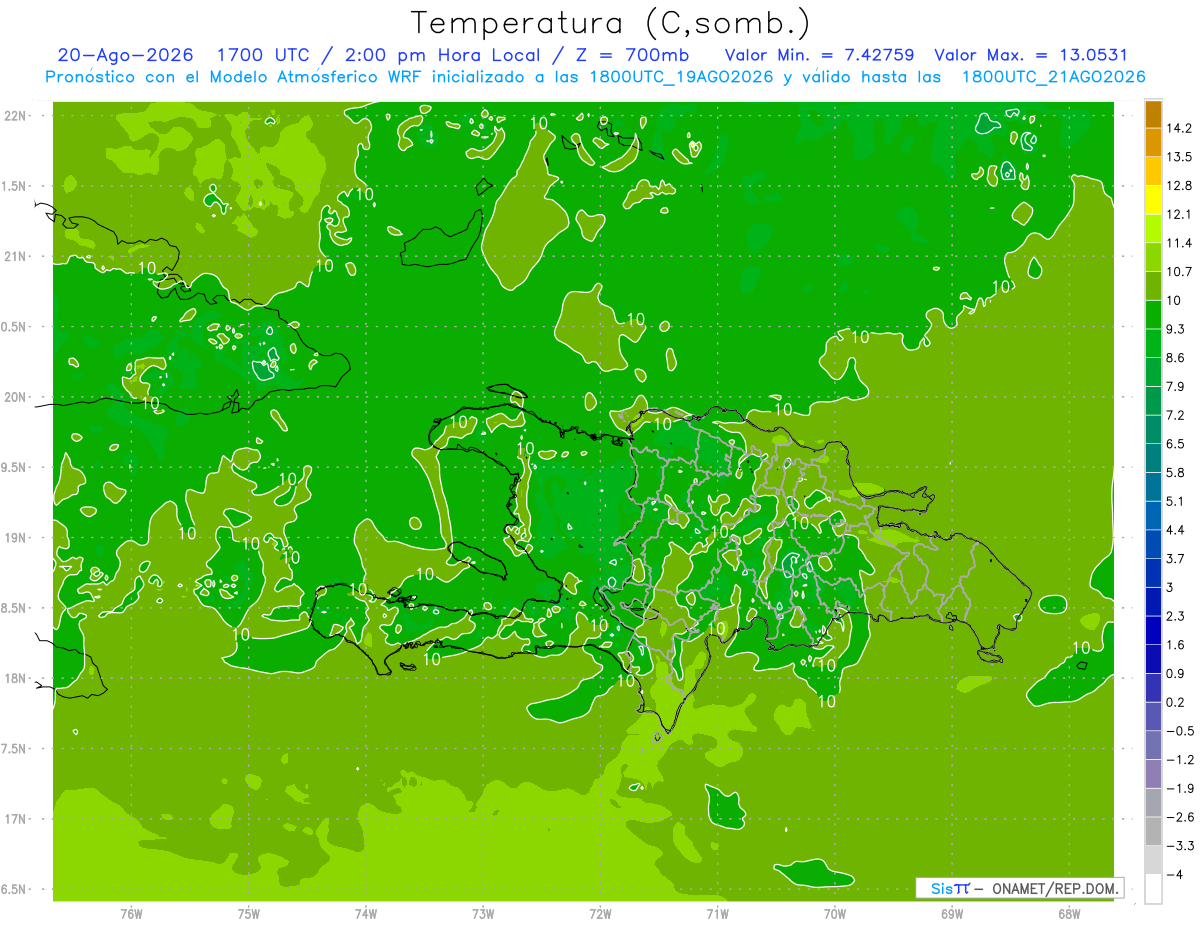1200x927 pixels.
Task: Click the '20N' latitude axis label
Action: [x=15, y=397]
